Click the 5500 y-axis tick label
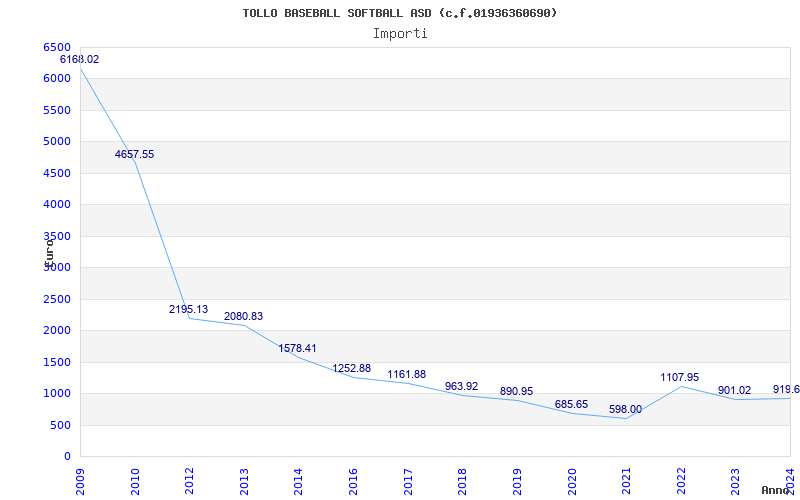Screen dimensions: 800x500 [57, 110]
